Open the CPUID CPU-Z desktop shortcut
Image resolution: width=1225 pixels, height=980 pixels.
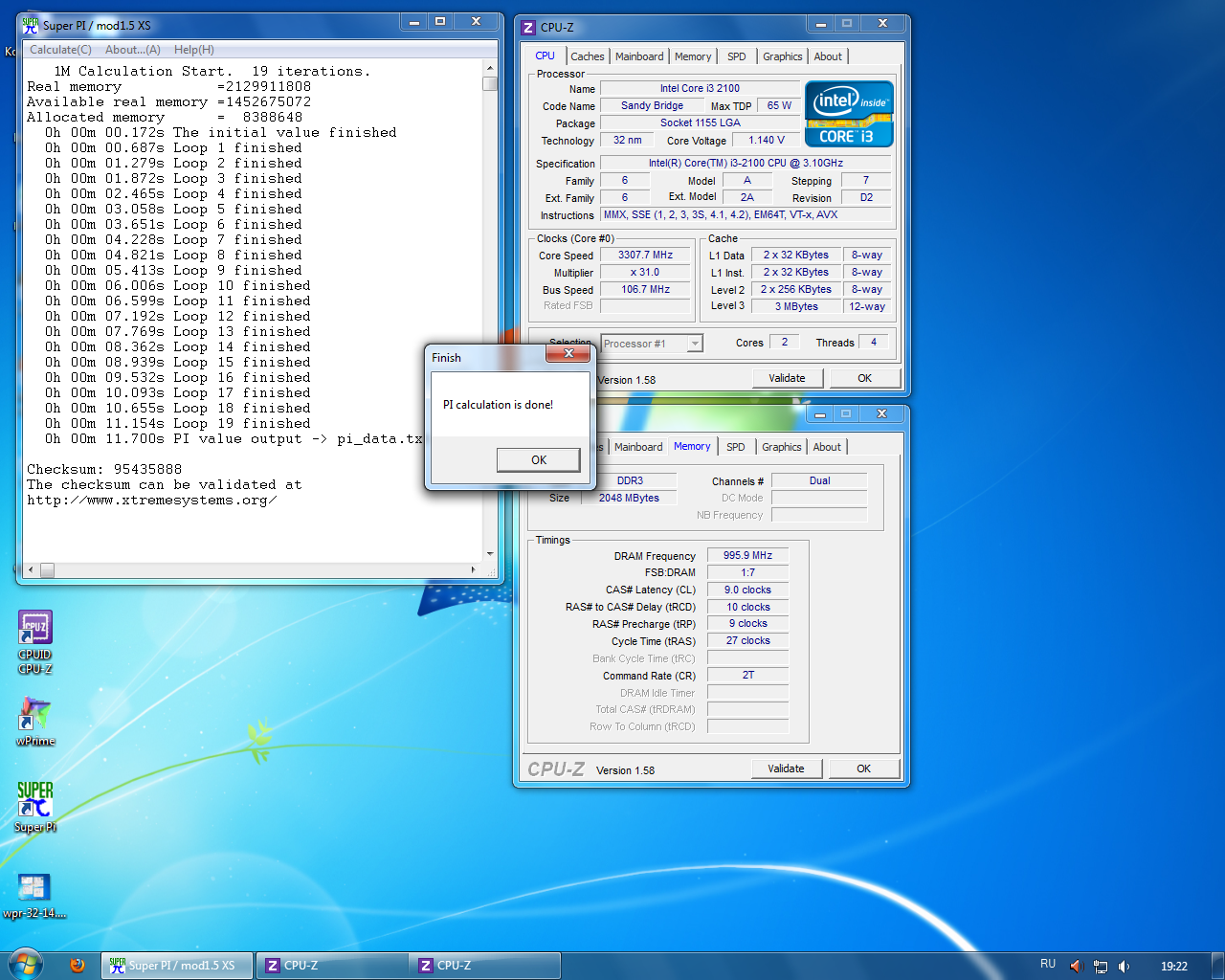point(35,641)
